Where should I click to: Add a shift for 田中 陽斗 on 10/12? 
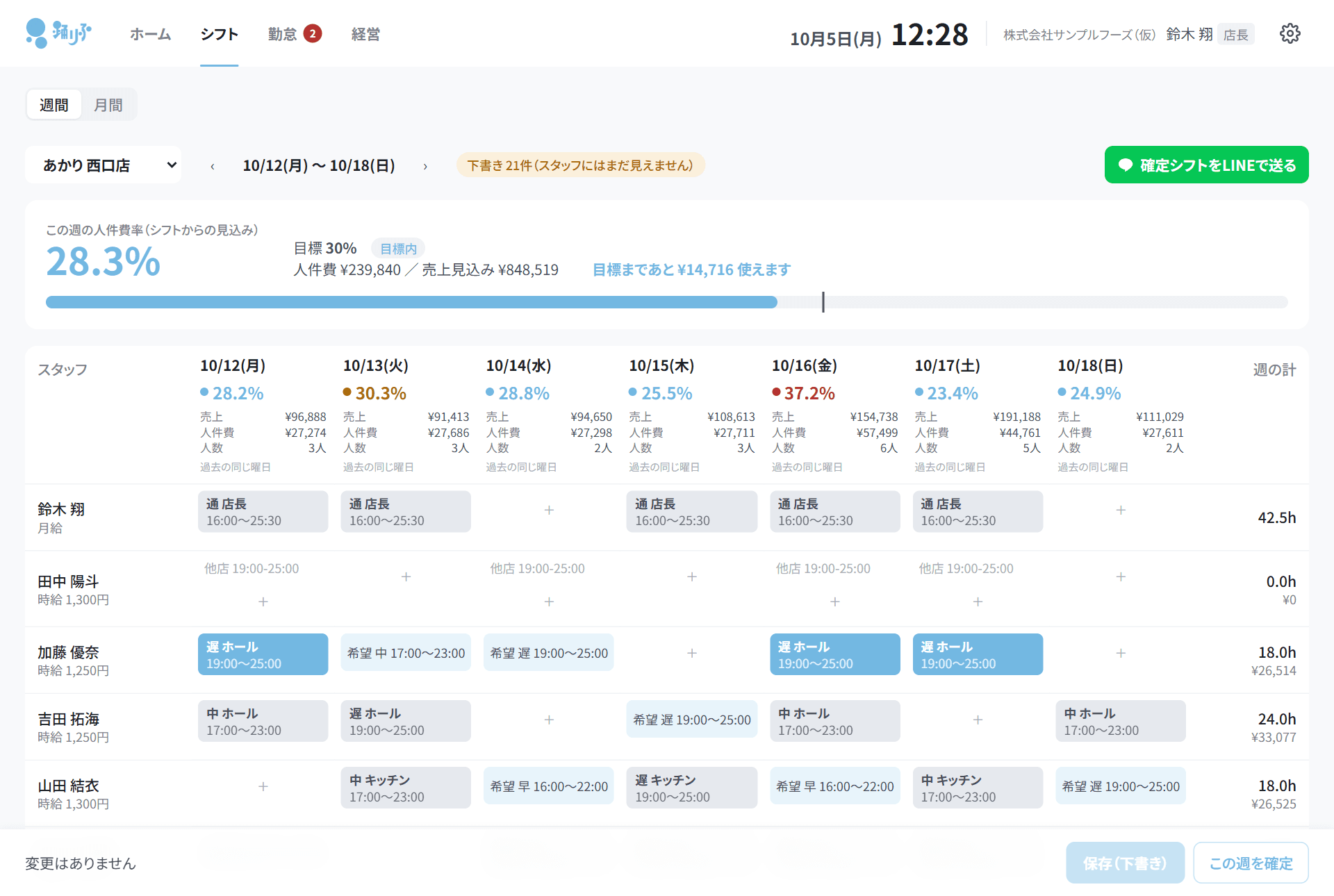pyautogui.click(x=263, y=602)
